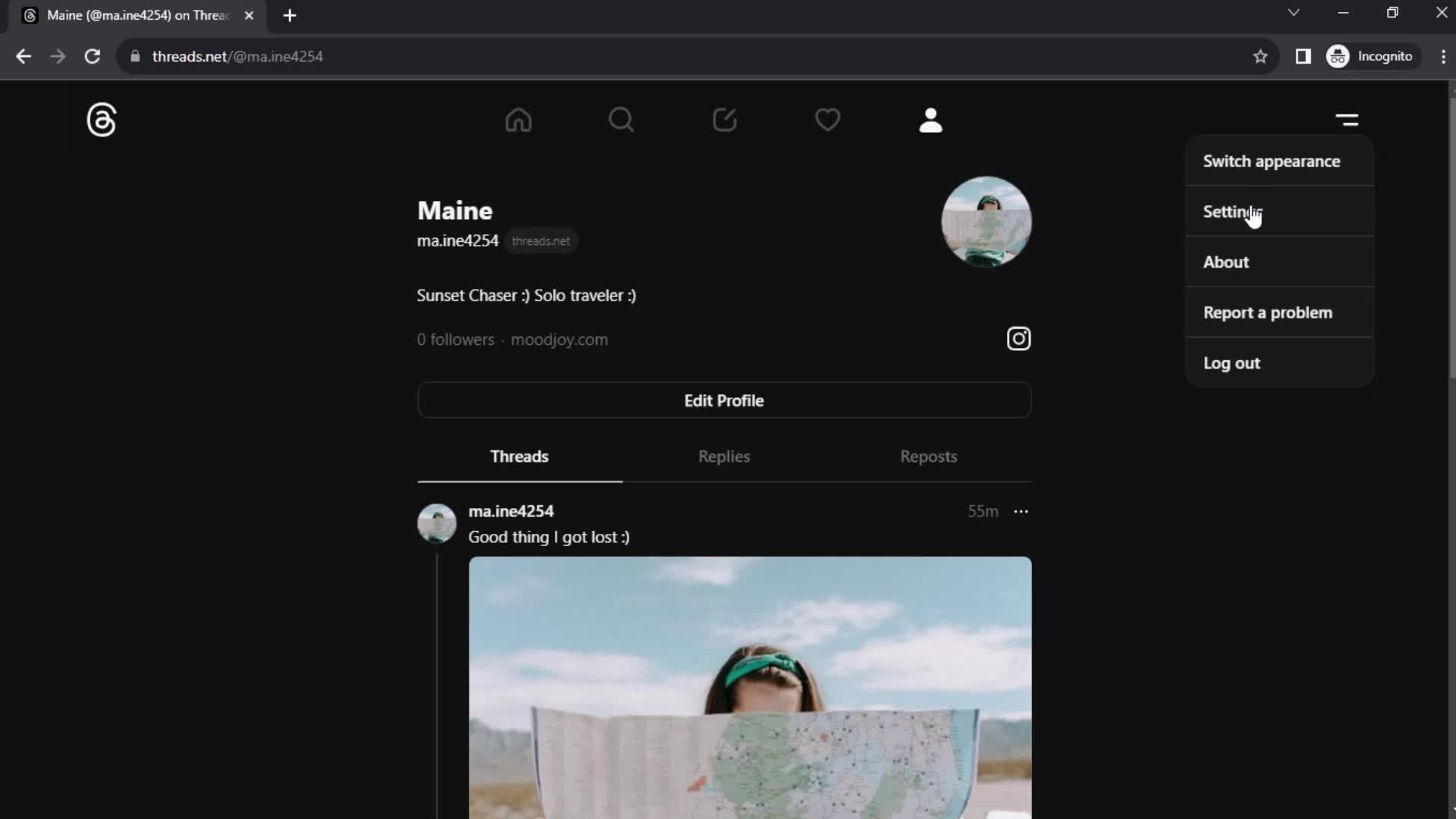Expand the hamburger menu icon

click(1349, 120)
